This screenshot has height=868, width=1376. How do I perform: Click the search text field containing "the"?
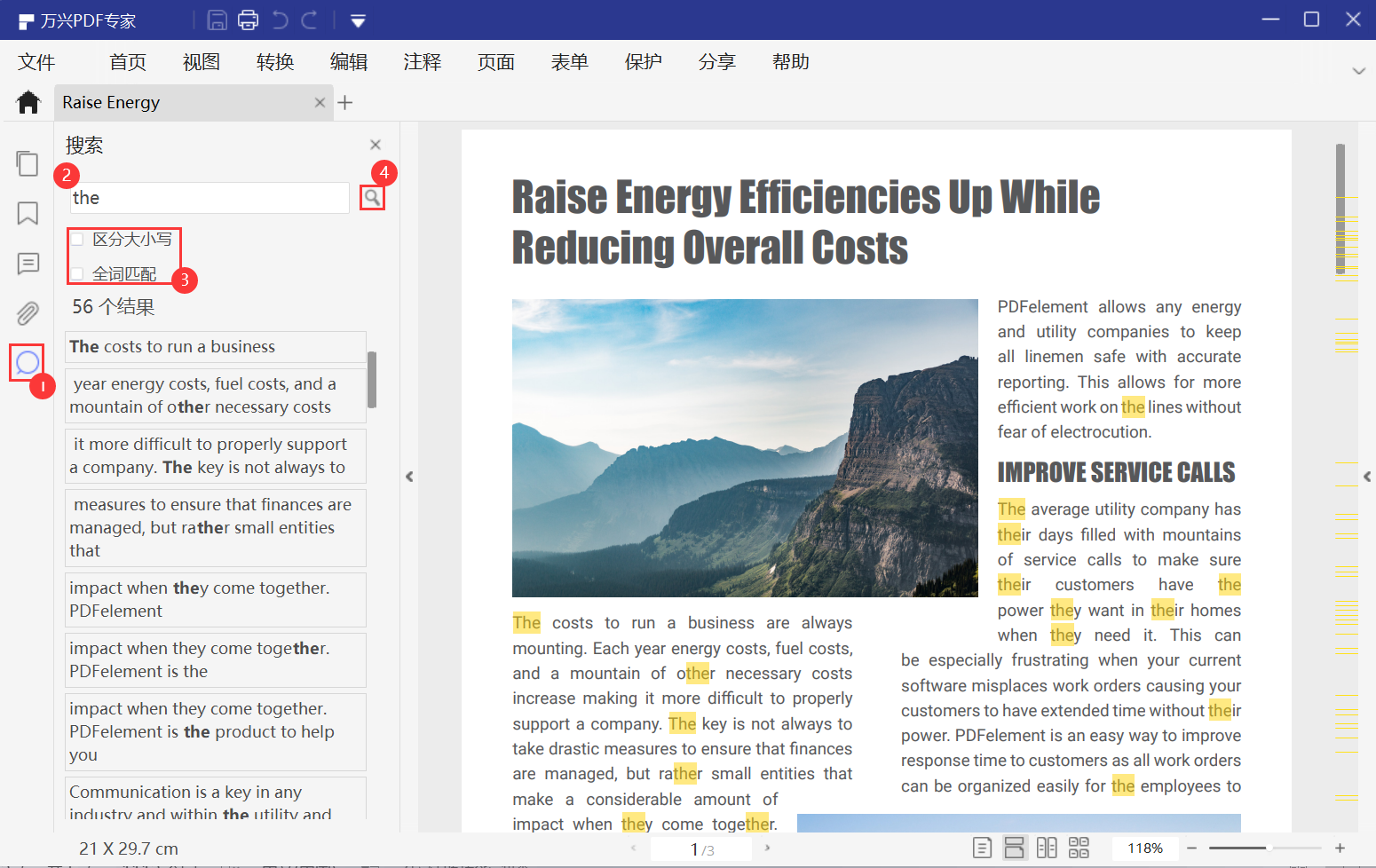(210, 198)
